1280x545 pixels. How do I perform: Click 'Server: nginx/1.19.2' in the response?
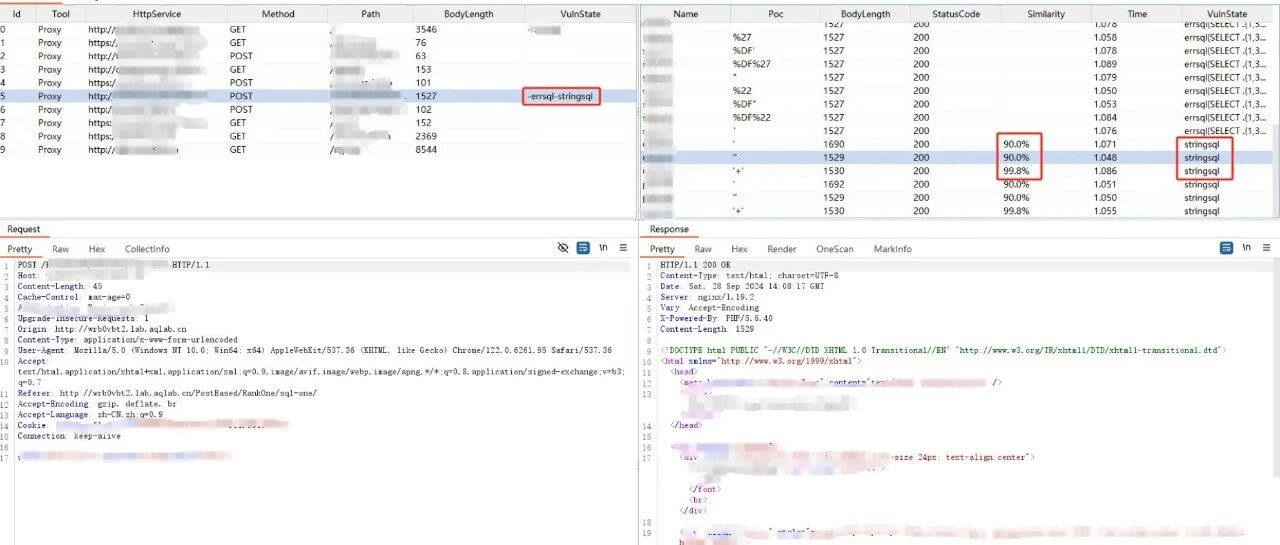pyautogui.click(x=707, y=297)
